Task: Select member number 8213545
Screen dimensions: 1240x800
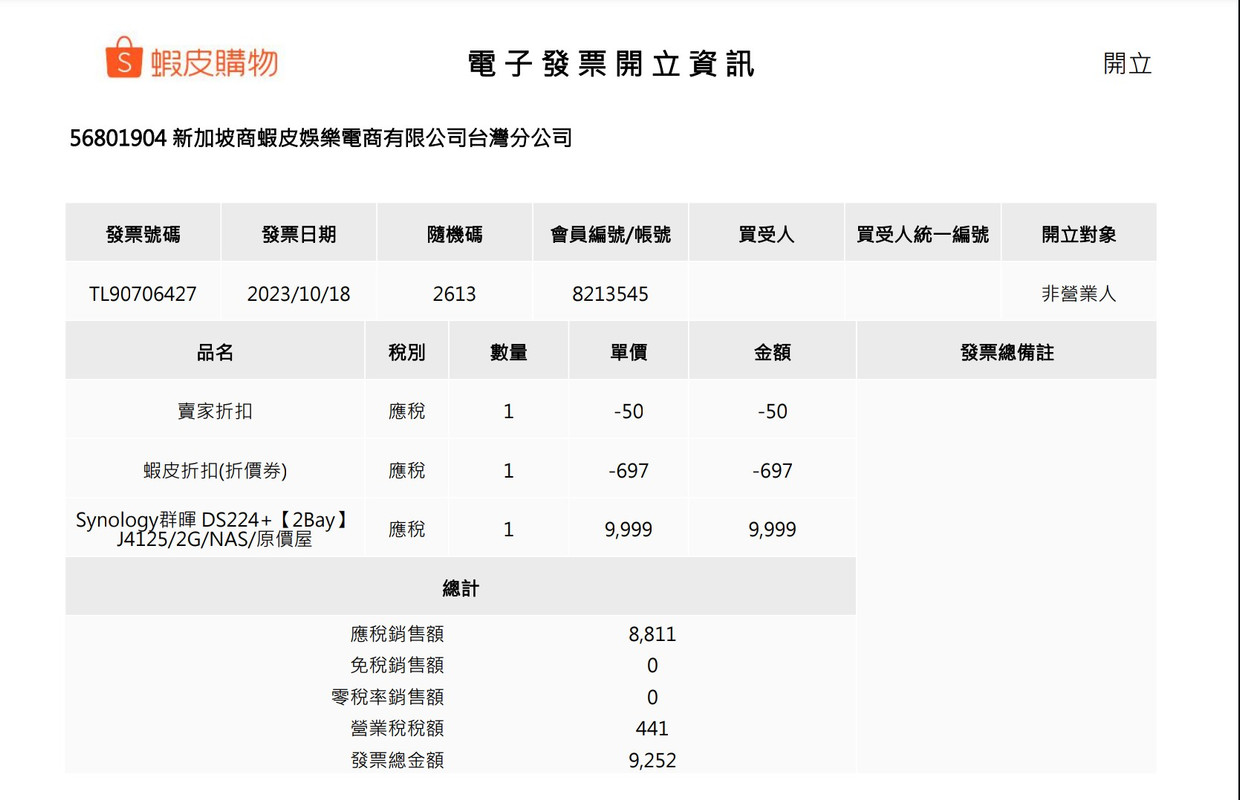Action: [x=611, y=294]
